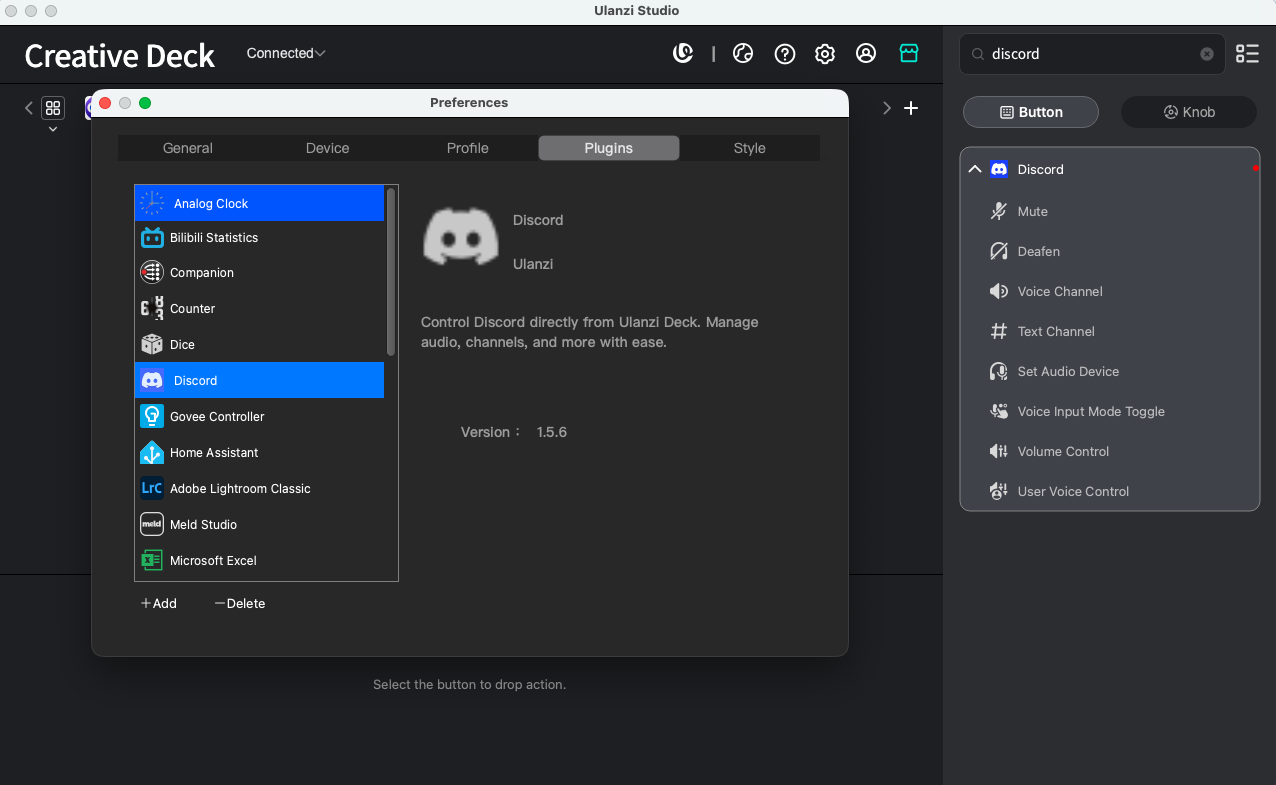The height and width of the screenshot is (785, 1276).
Task: Switch to the Style tab in Preferences
Action: click(749, 147)
